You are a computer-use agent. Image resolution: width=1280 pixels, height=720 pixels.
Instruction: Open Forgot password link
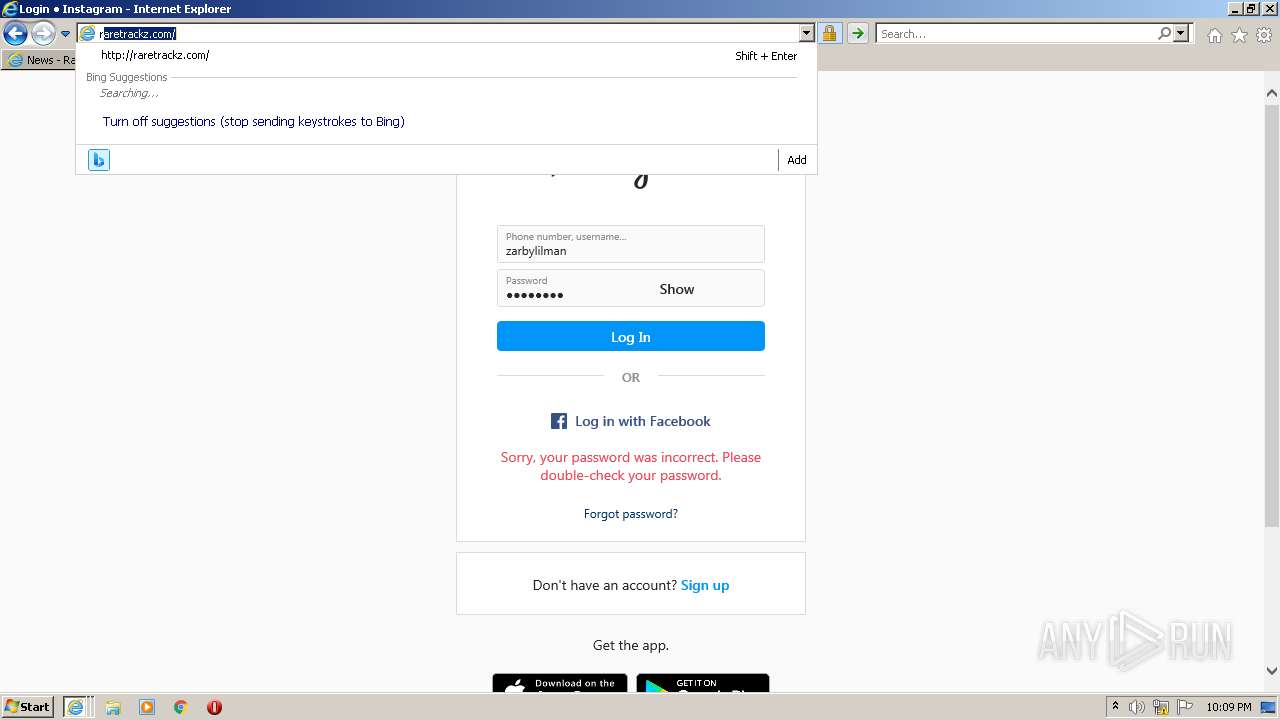pos(631,514)
